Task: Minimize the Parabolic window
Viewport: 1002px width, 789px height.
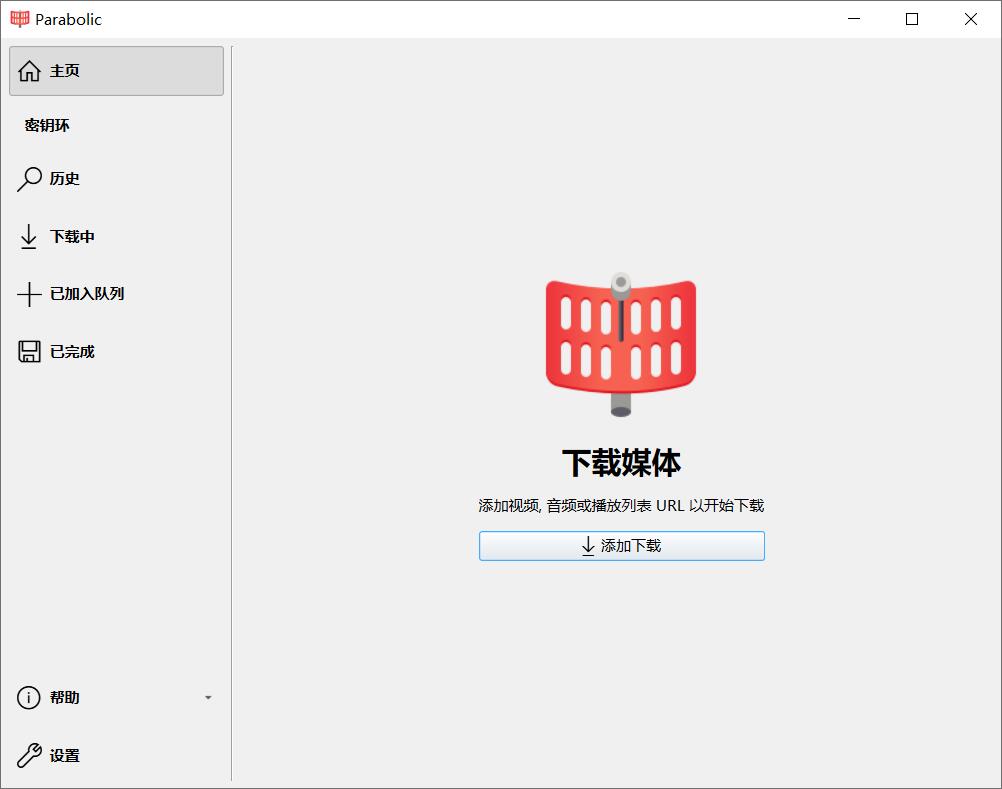Action: (x=854, y=19)
